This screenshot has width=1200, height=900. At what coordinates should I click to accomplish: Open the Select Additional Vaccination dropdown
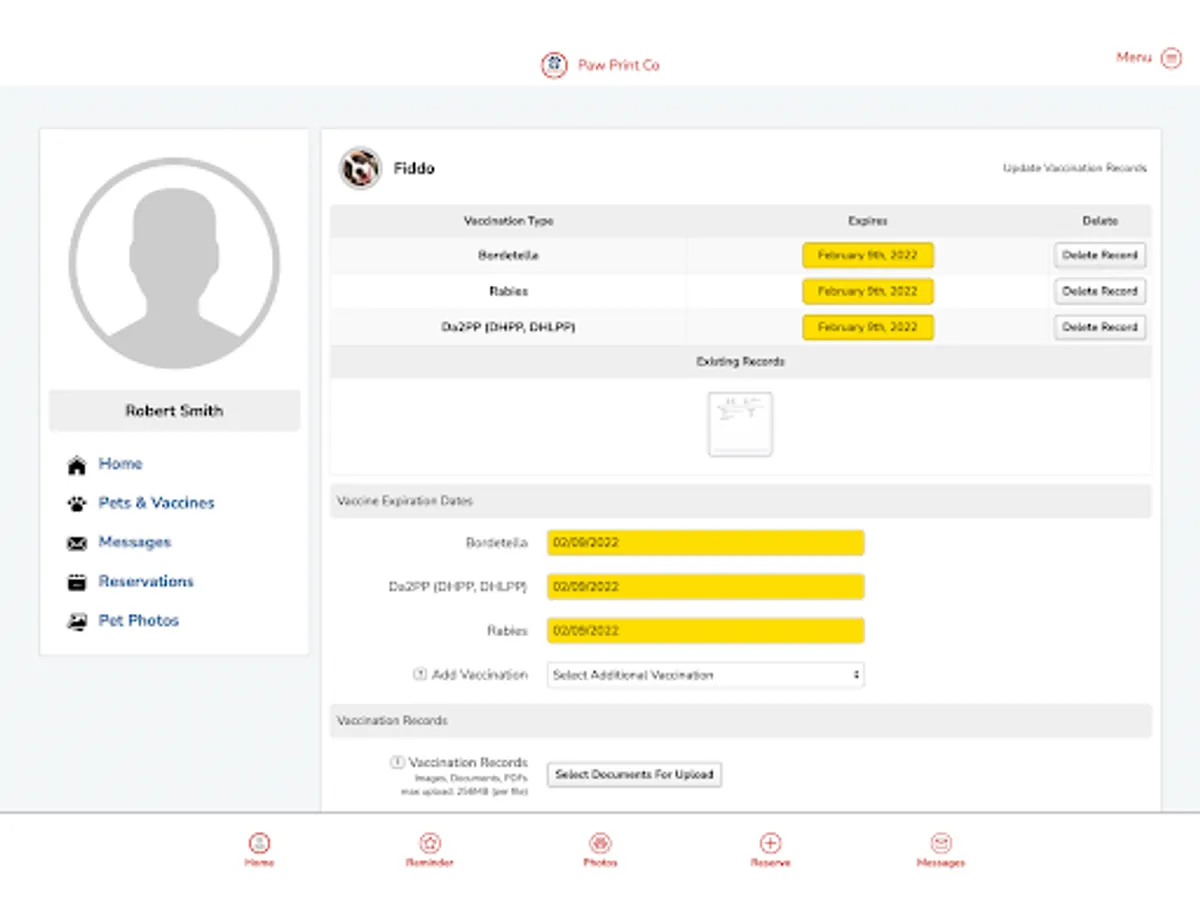point(705,675)
